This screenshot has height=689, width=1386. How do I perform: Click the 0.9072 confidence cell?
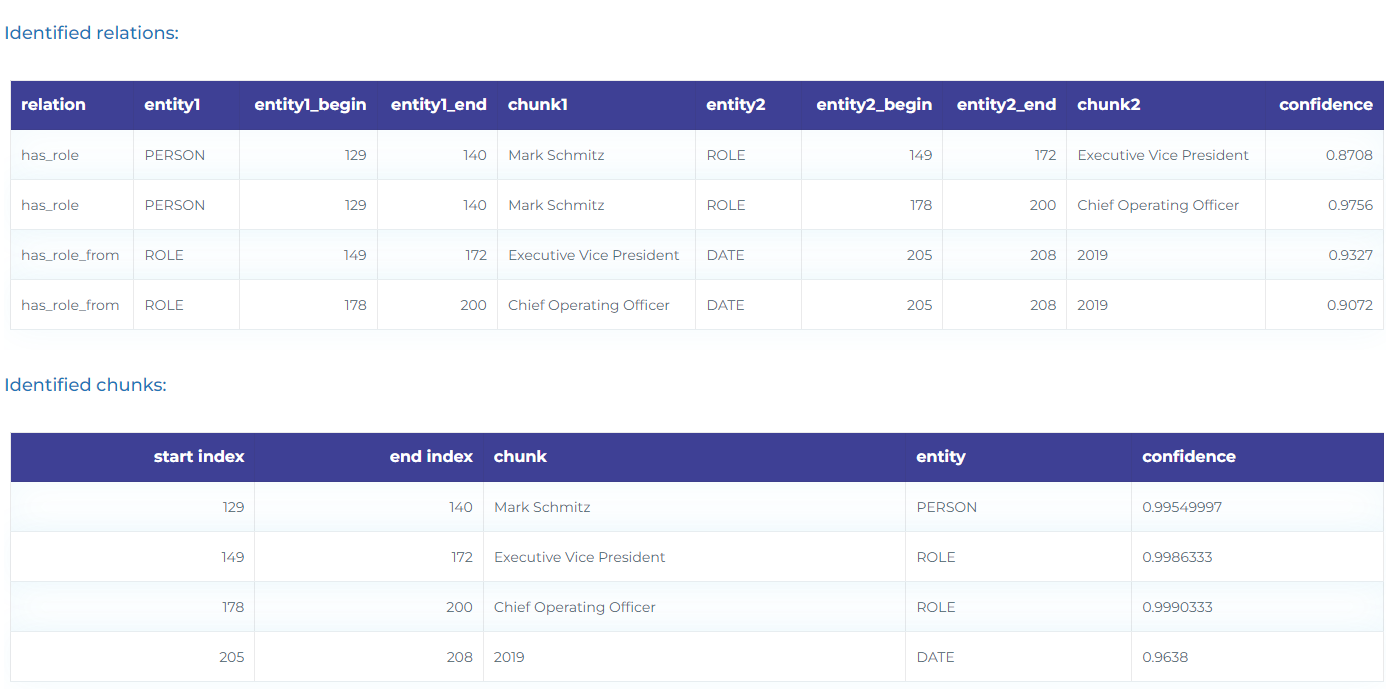point(1350,305)
